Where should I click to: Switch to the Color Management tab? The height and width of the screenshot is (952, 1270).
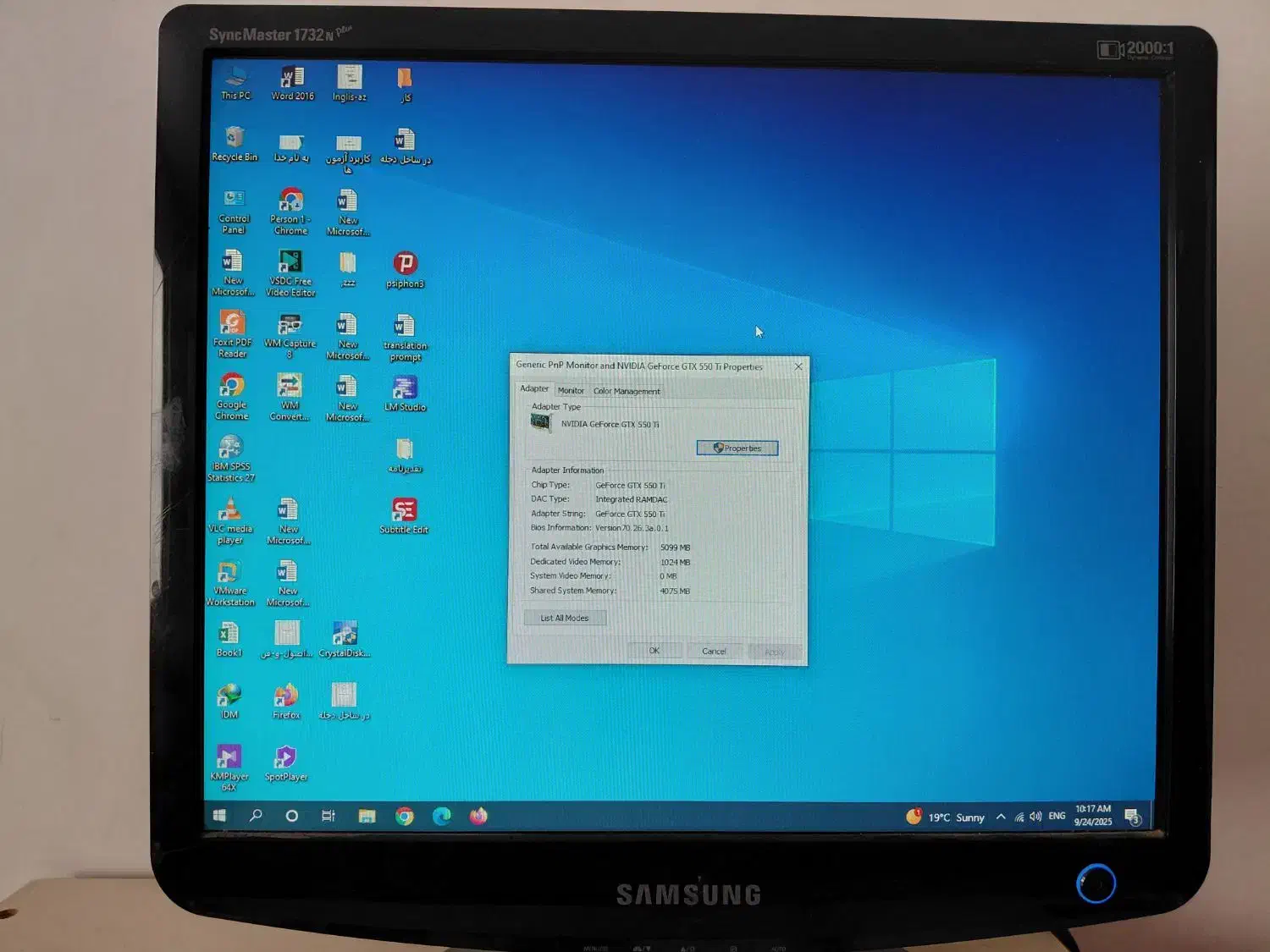(x=627, y=391)
